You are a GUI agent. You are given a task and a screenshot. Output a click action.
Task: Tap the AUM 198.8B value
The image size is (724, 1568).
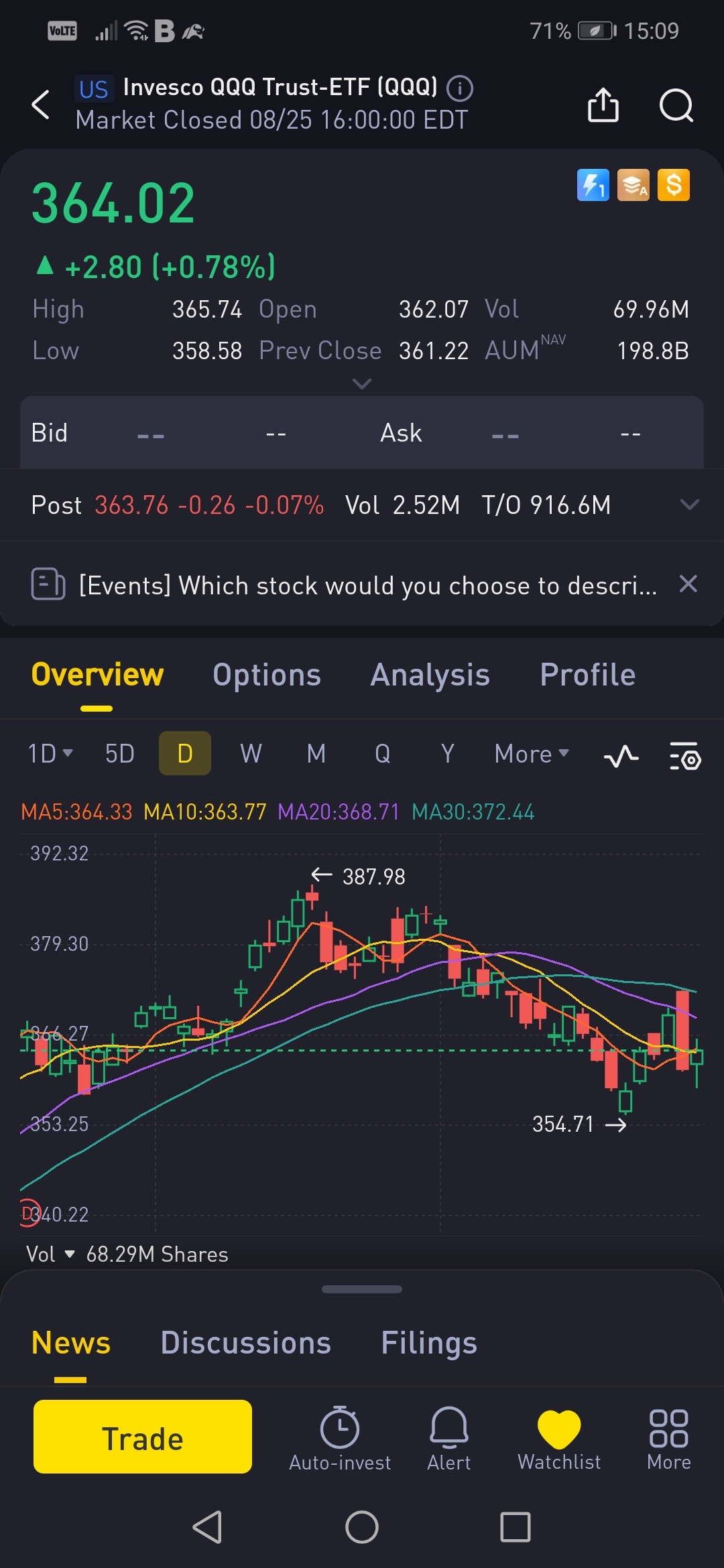653,350
